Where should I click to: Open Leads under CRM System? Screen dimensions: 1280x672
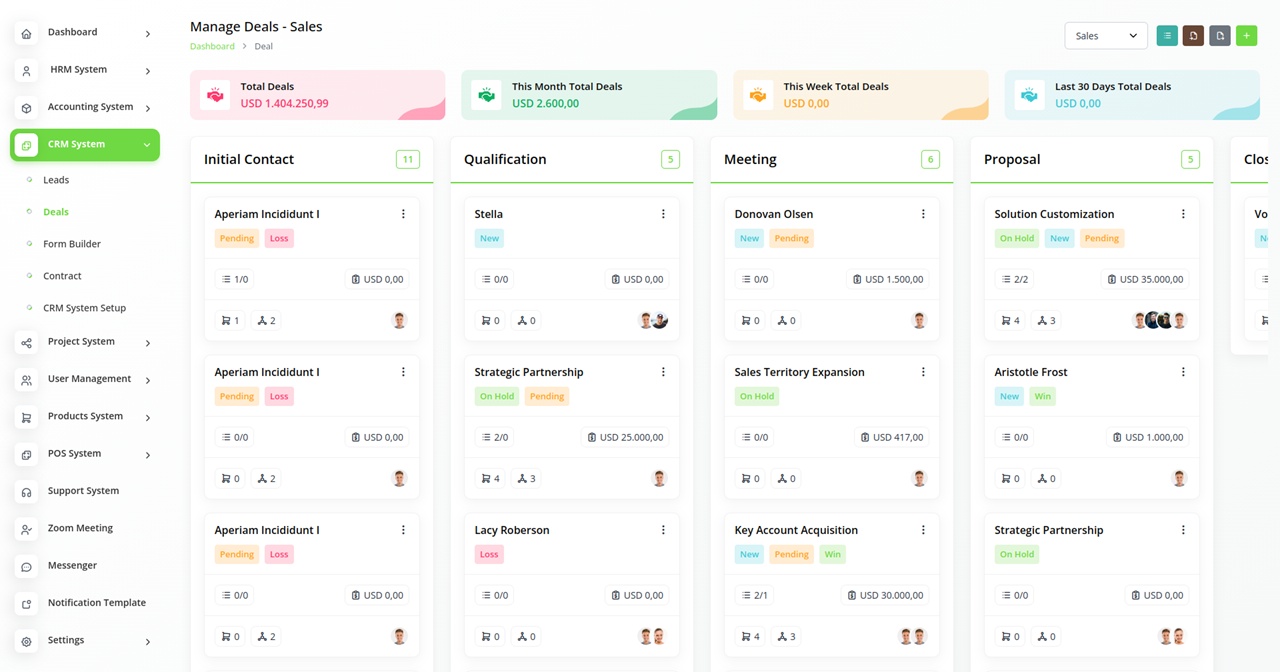click(56, 180)
